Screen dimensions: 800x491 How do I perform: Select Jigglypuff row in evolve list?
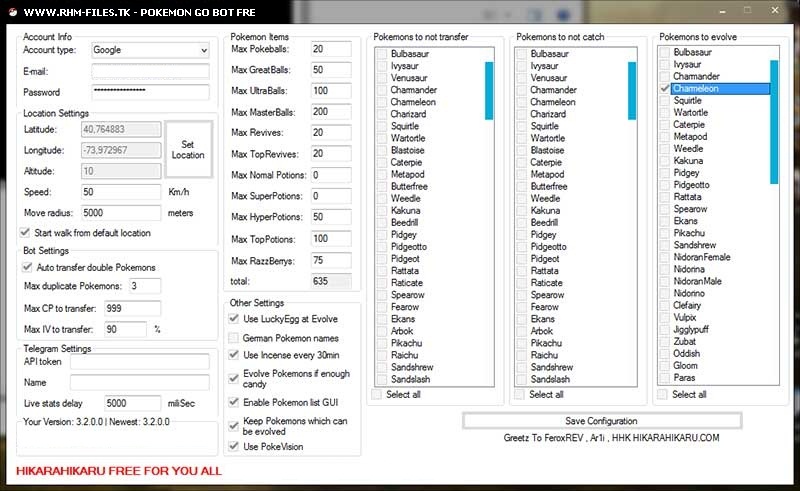pos(691,329)
